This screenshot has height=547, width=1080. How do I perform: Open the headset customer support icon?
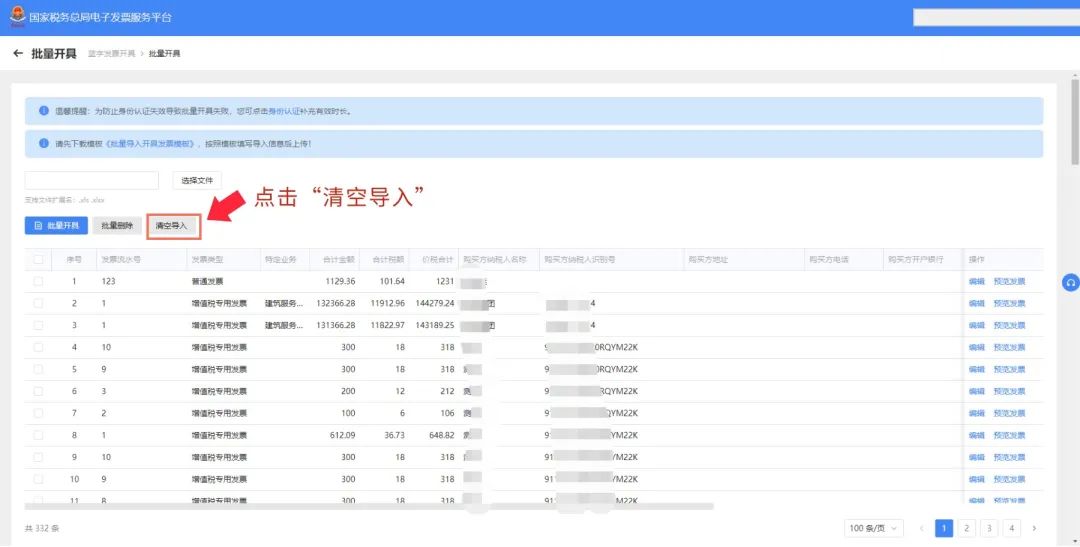point(1070,282)
